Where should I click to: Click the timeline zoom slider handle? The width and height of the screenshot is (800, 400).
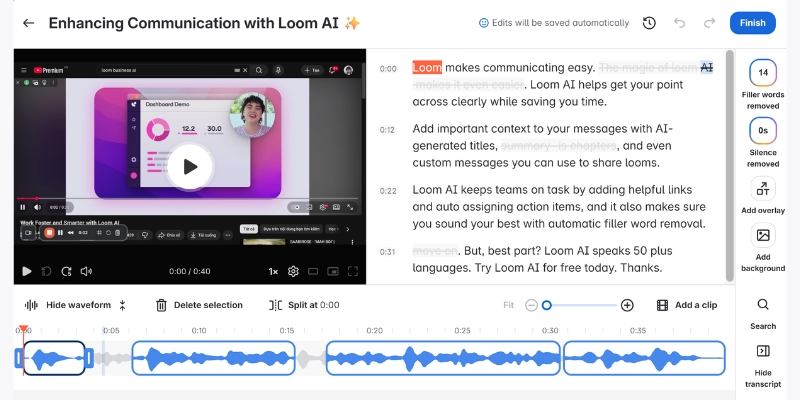[547, 305]
